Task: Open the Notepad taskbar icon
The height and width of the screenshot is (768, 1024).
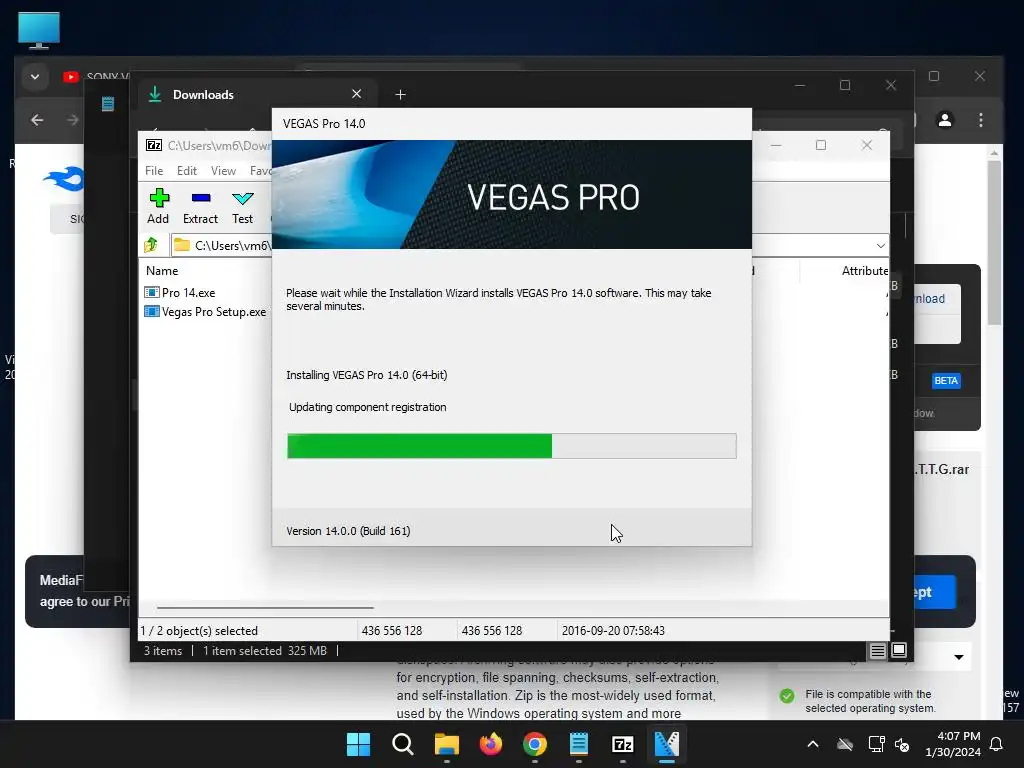Action: coord(579,744)
